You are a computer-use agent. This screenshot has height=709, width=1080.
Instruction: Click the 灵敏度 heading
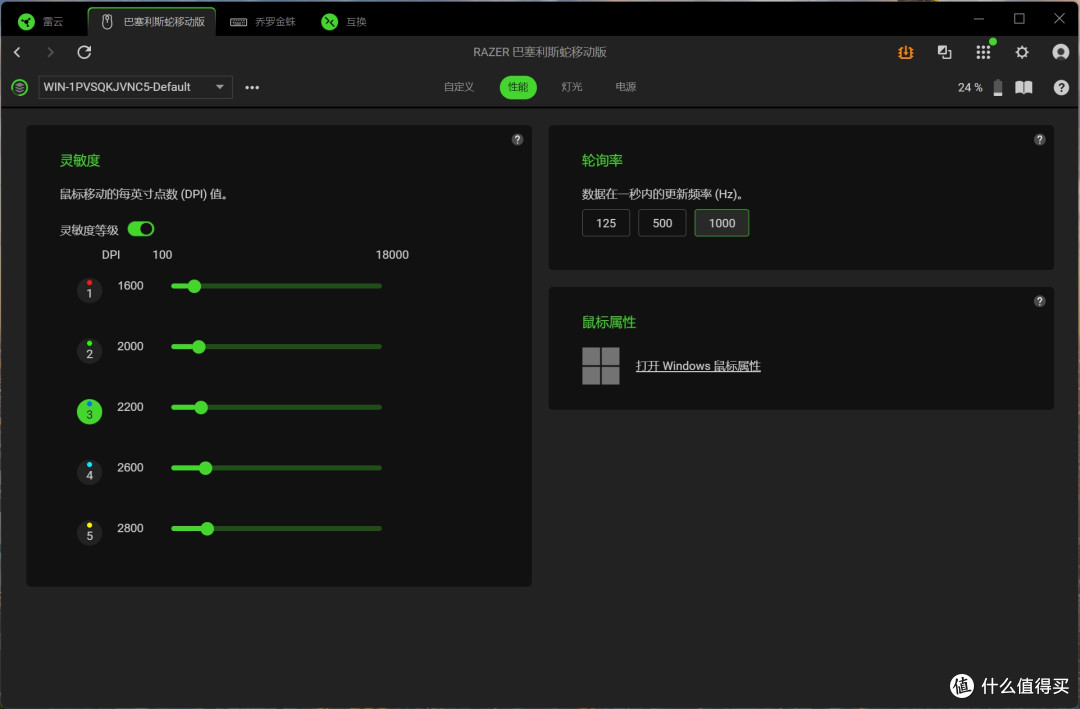point(80,161)
